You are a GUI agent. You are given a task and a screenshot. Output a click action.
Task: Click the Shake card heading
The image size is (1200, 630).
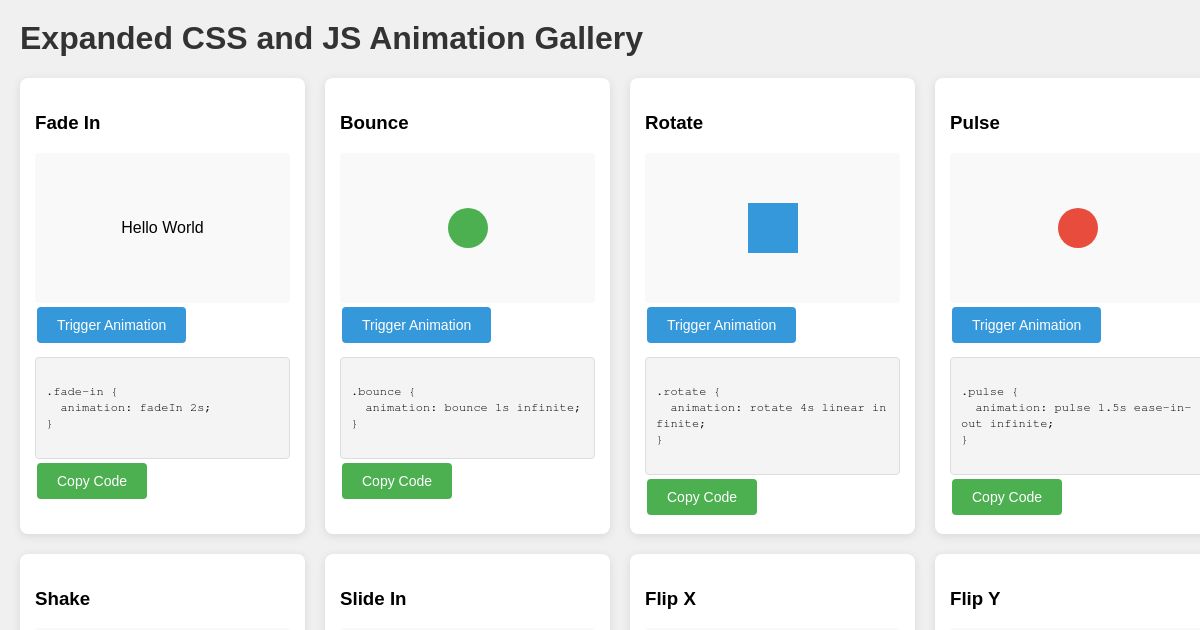[62, 599]
